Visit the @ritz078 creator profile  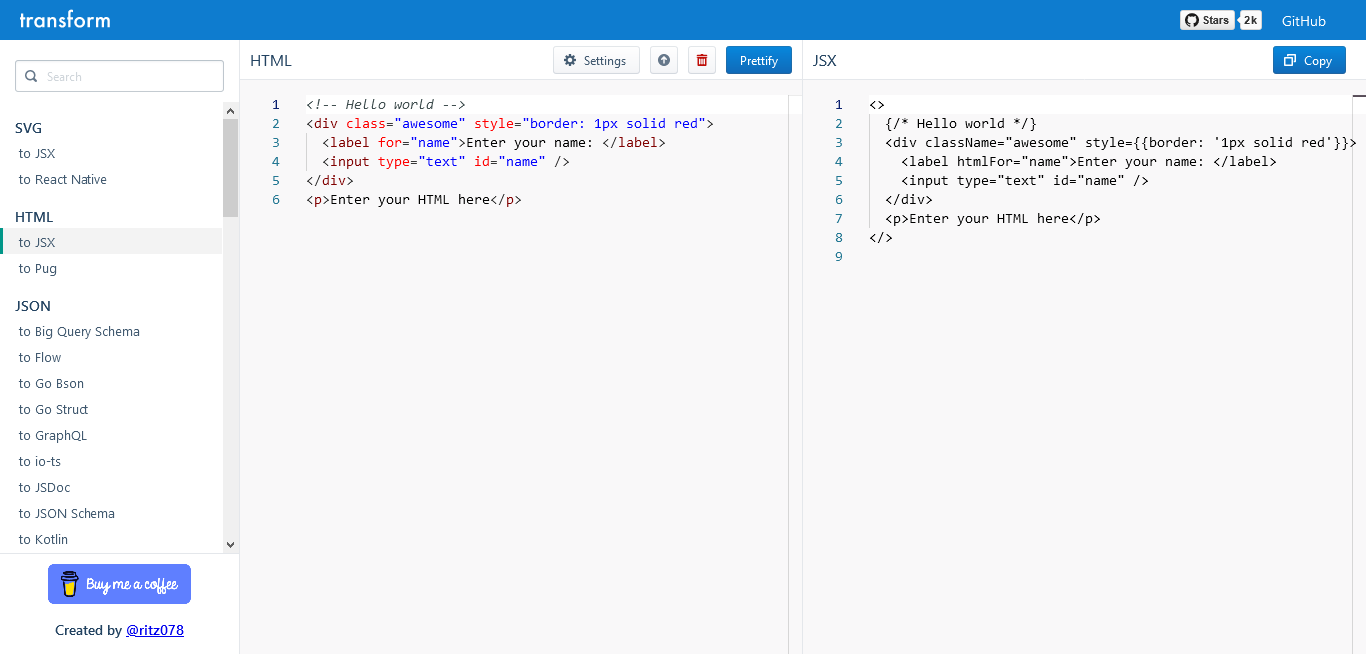[x=155, y=630]
